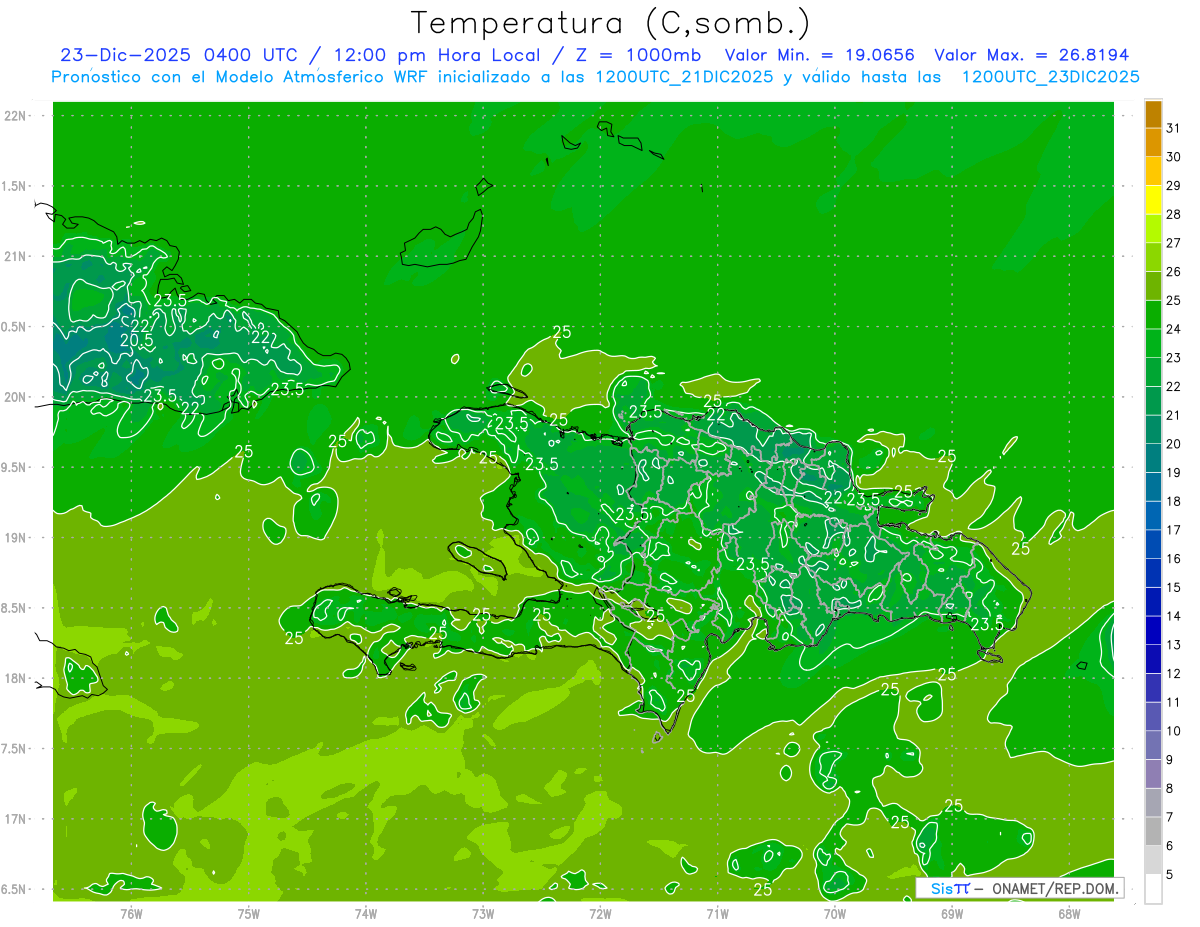Click the '31' value on the color legend
1200x927 pixels.
pyautogui.click(x=1173, y=128)
